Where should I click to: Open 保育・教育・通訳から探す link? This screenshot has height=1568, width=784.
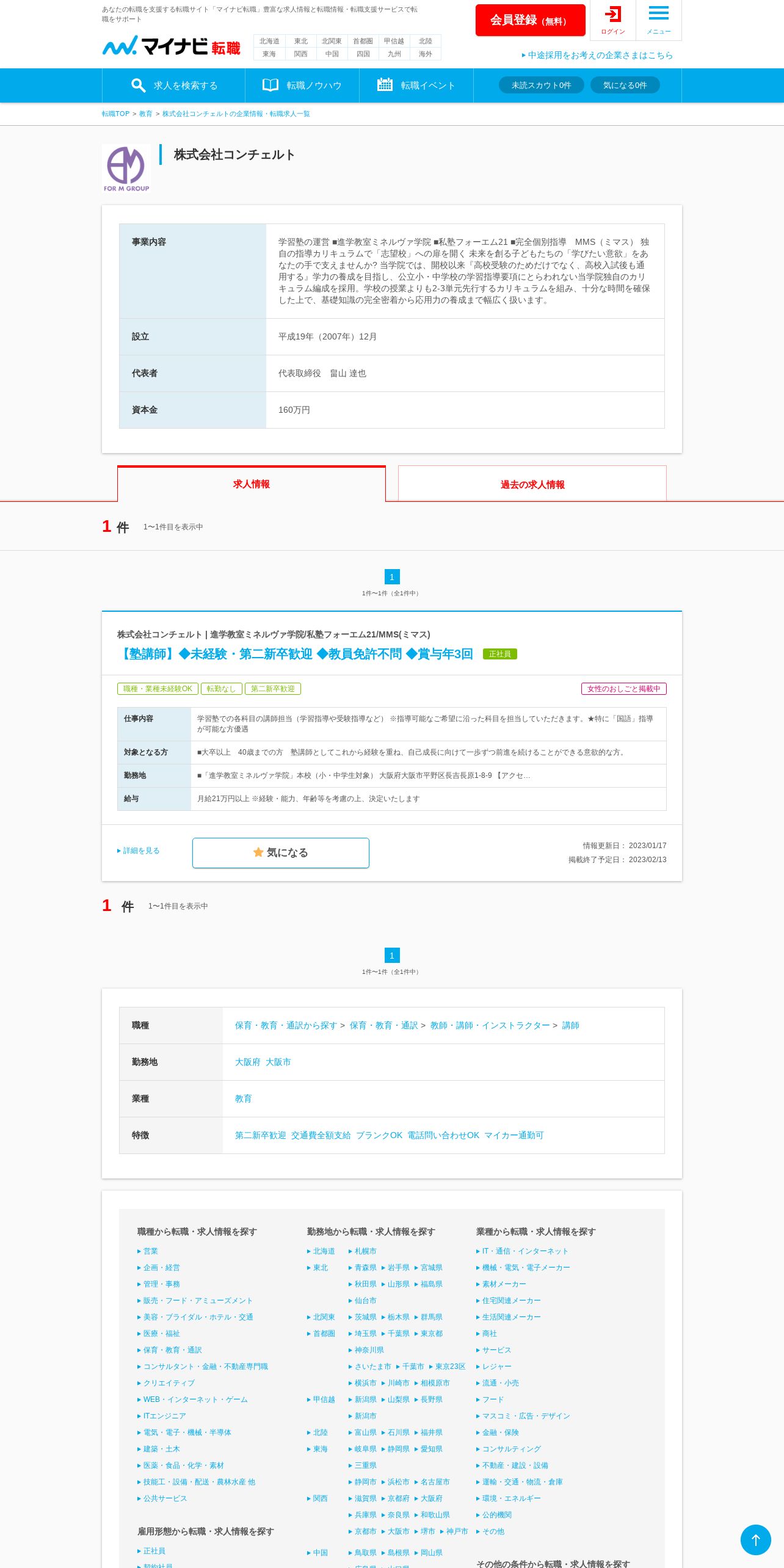pos(286,1025)
